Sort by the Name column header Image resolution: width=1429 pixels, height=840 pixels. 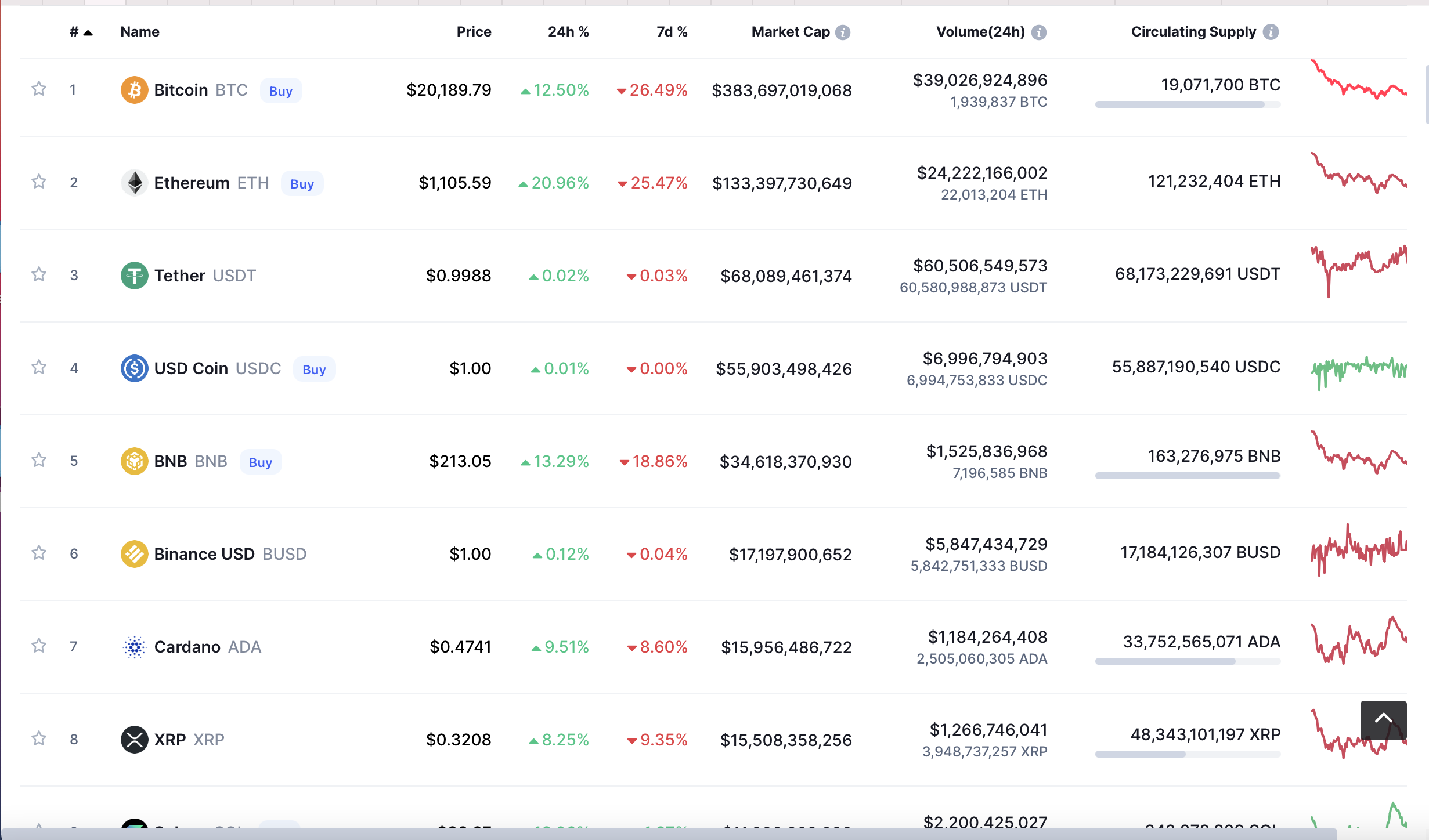point(140,32)
